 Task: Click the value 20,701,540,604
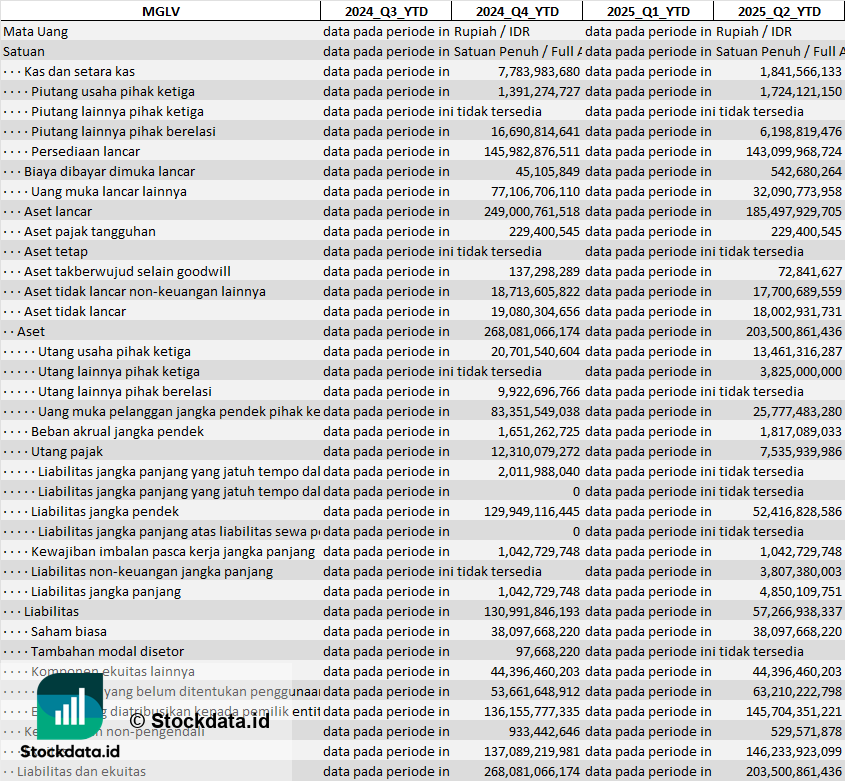[x=535, y=351]
